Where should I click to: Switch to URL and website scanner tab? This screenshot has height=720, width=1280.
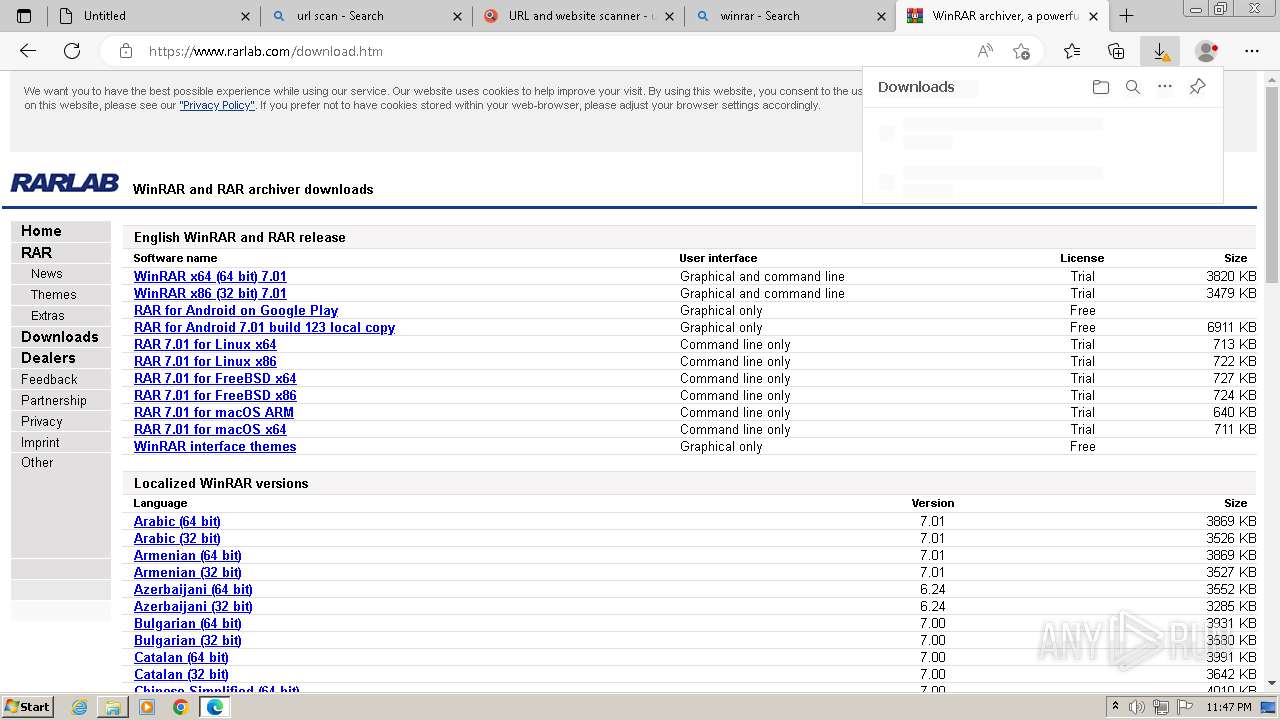pyautogui.click(x=578, y=16)
